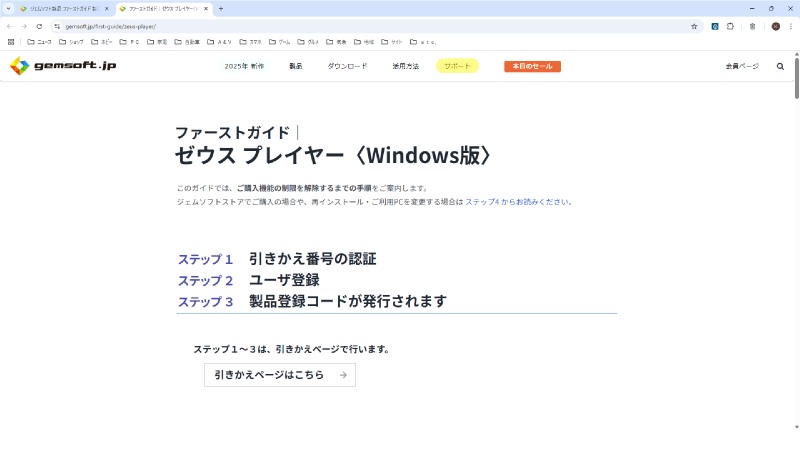This screenshot has height=450, width=800.
Task: Open Chrome's three-dot menu
Action: 790,26
